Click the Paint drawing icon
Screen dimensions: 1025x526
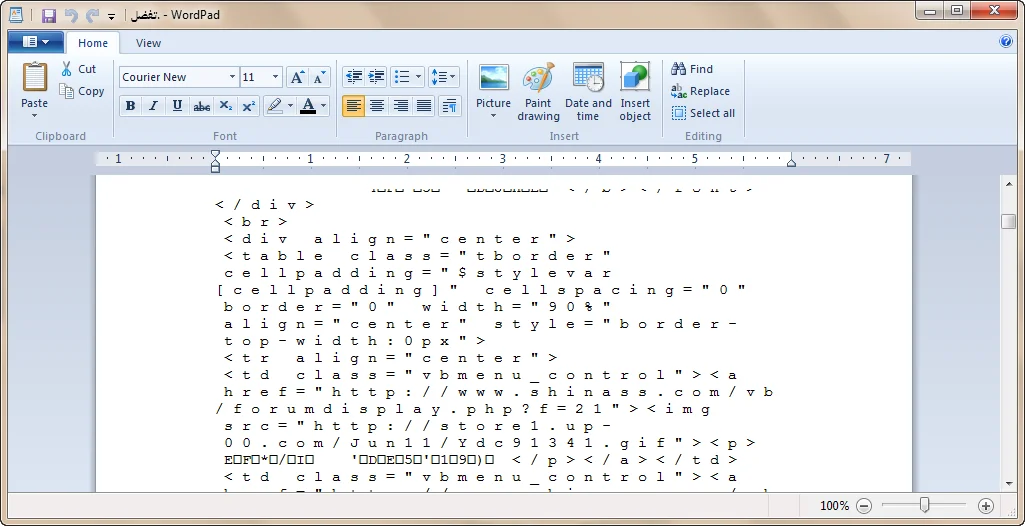pyautogui.click(x=538, y=79)
